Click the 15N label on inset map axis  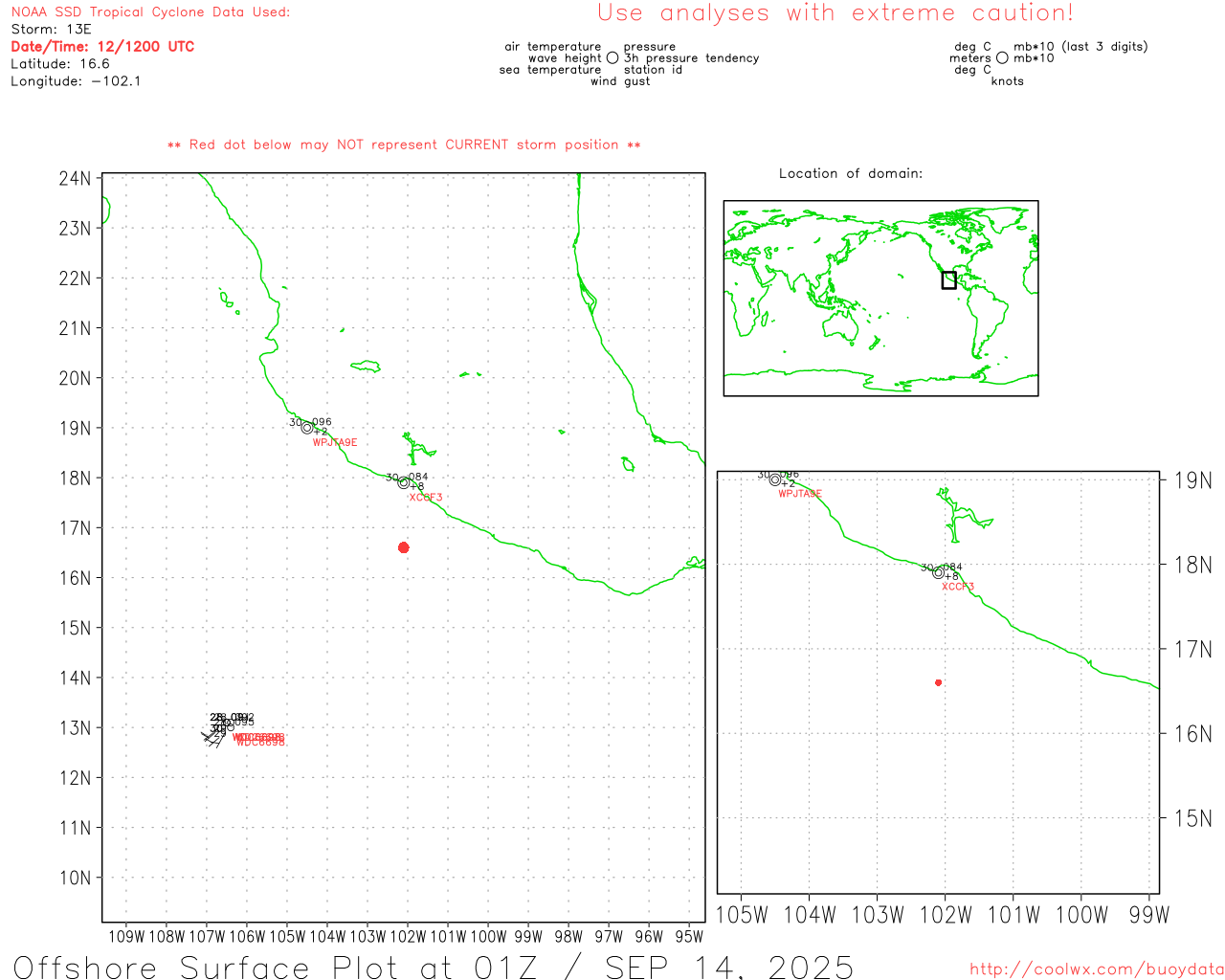[x=1193, y=818]
